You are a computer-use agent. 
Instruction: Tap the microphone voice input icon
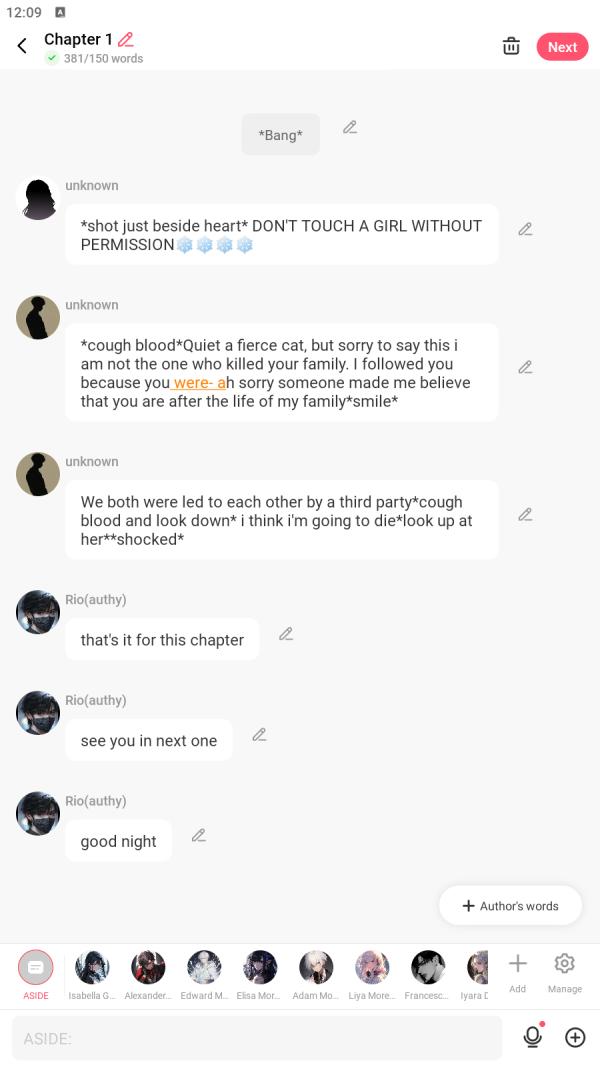[x=533, y=1037]
